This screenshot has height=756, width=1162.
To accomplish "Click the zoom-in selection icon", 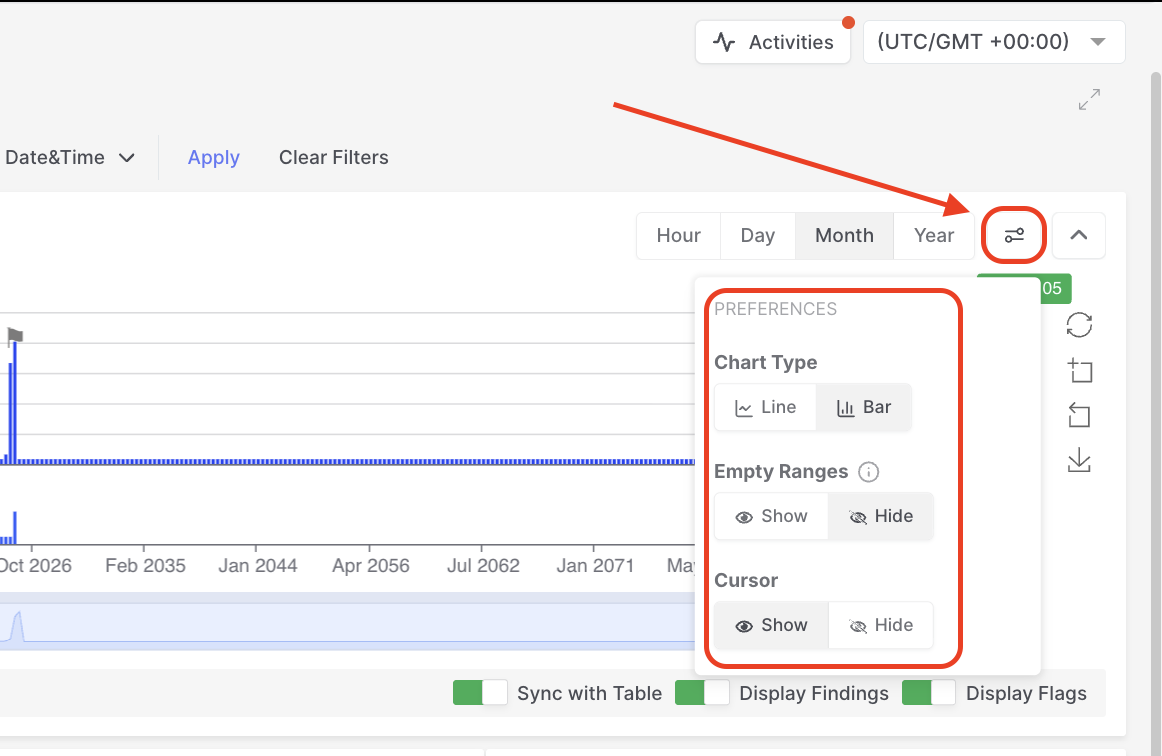I will click(1079, 371).
